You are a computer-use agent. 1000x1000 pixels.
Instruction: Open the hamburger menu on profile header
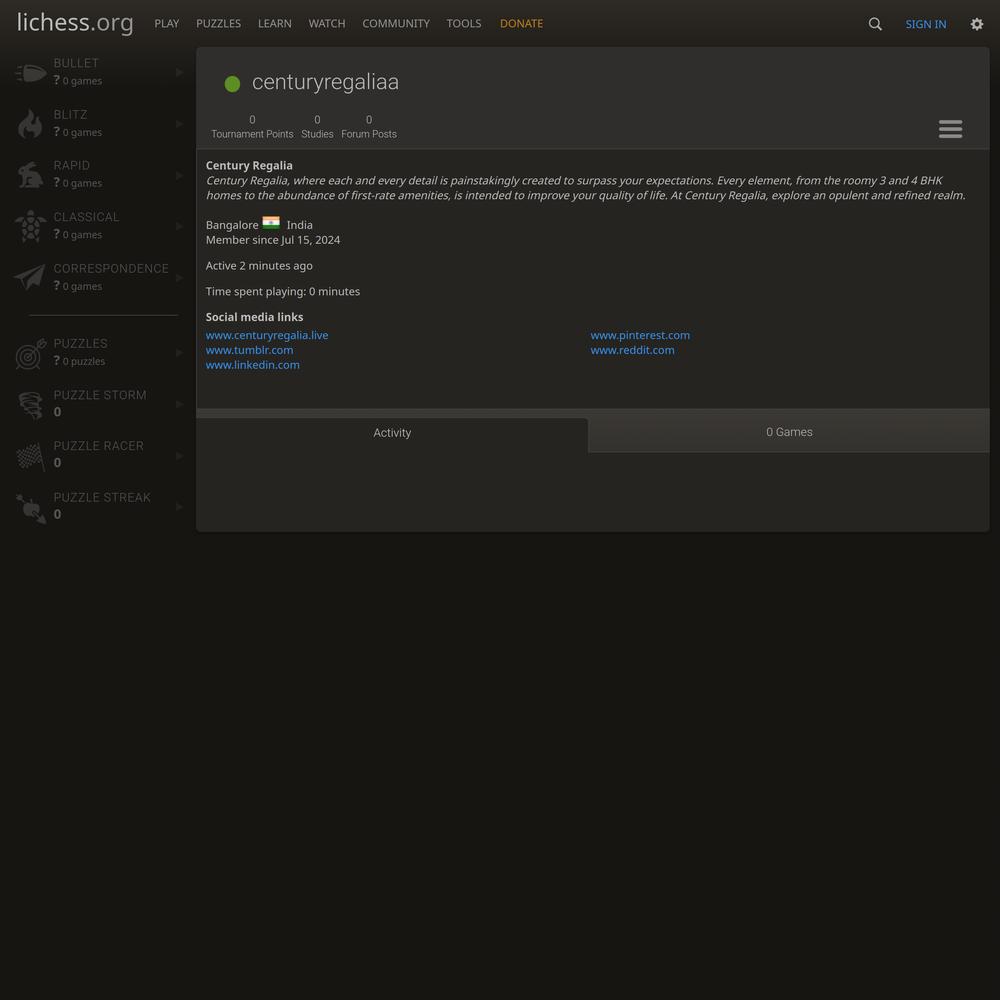click(x=950, y=129)
